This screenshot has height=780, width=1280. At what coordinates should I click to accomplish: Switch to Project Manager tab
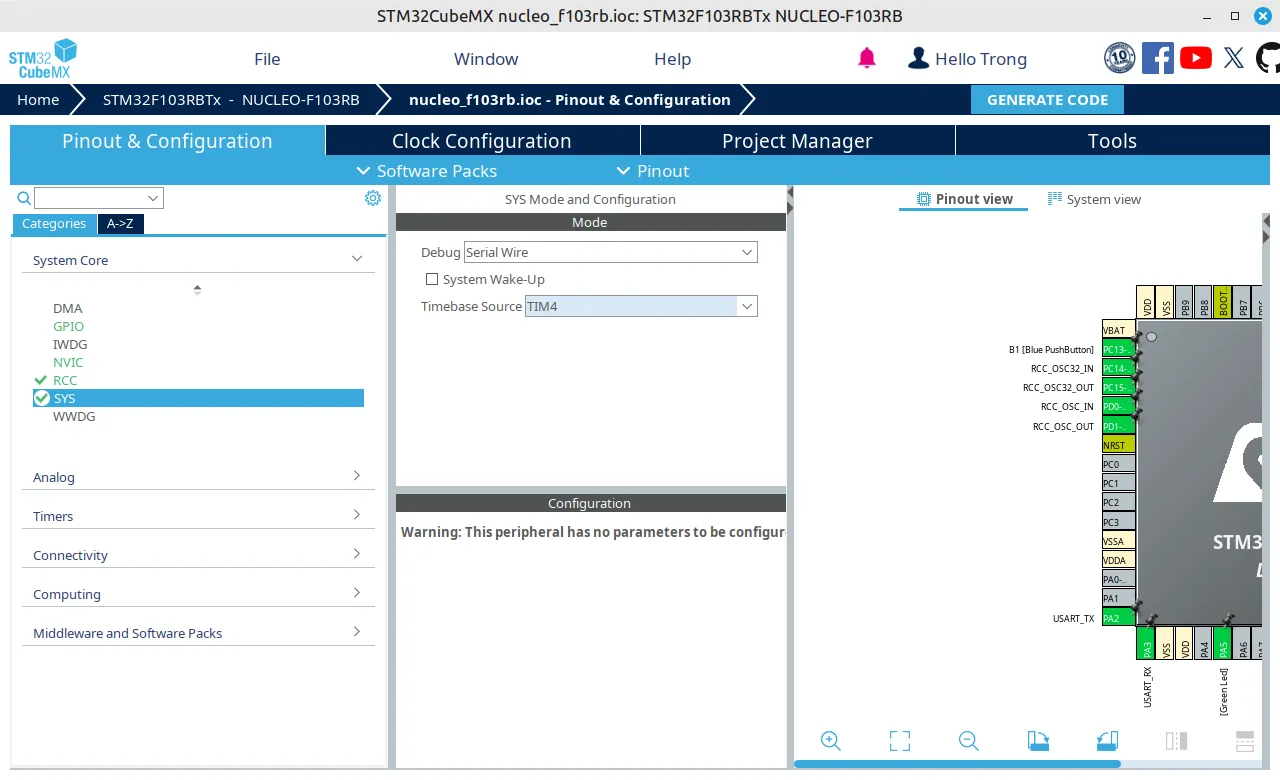797,141
